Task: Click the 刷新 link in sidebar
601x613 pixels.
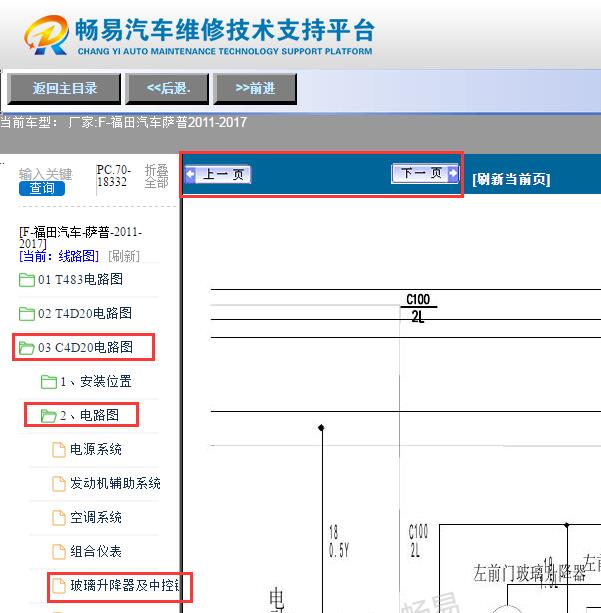Action: click(x=124, y=256)
